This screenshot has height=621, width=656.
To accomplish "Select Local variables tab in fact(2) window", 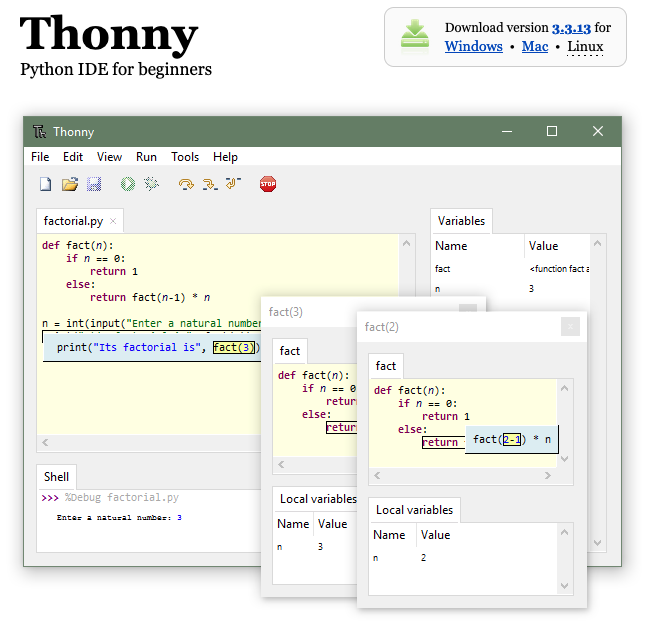I will [414, 510].
